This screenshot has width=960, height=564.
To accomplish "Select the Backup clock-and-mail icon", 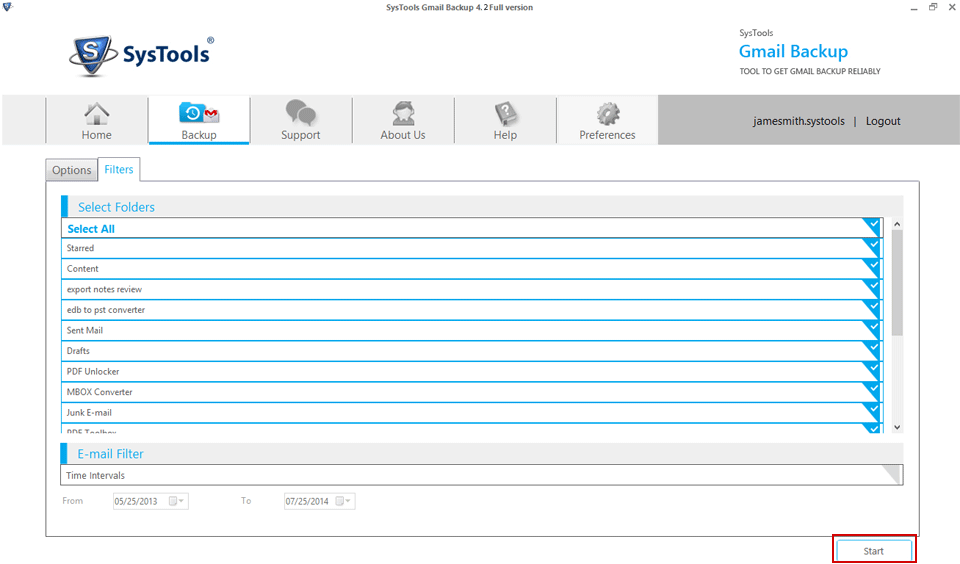I will (x=199, y=113).
